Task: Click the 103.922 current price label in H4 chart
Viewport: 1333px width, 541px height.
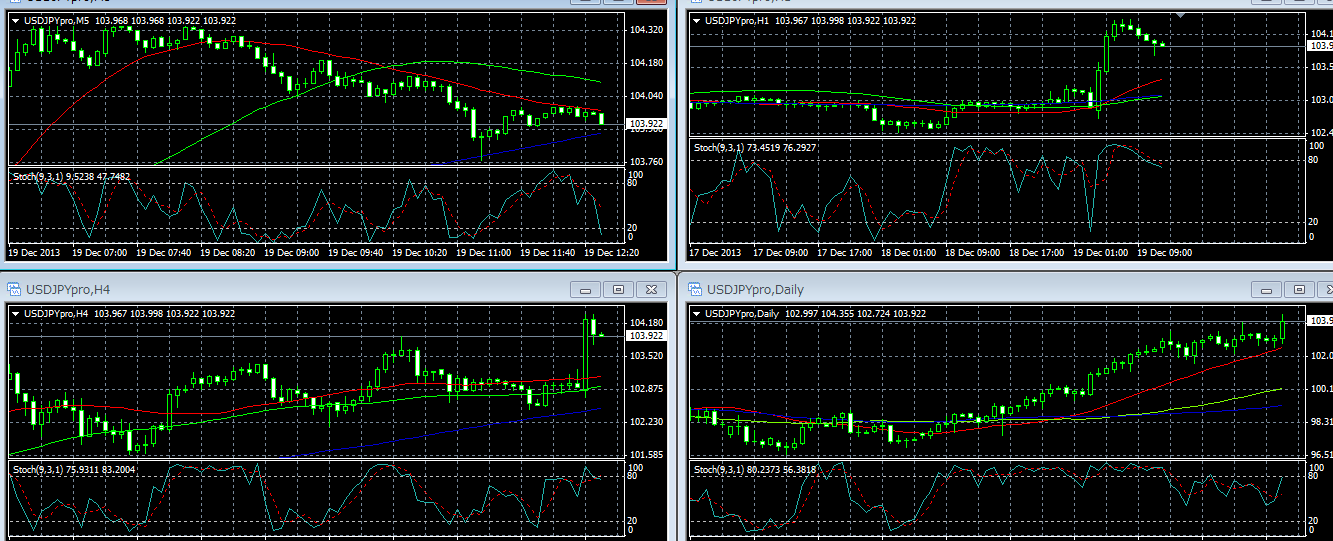Action: click(x=645, y=336)
